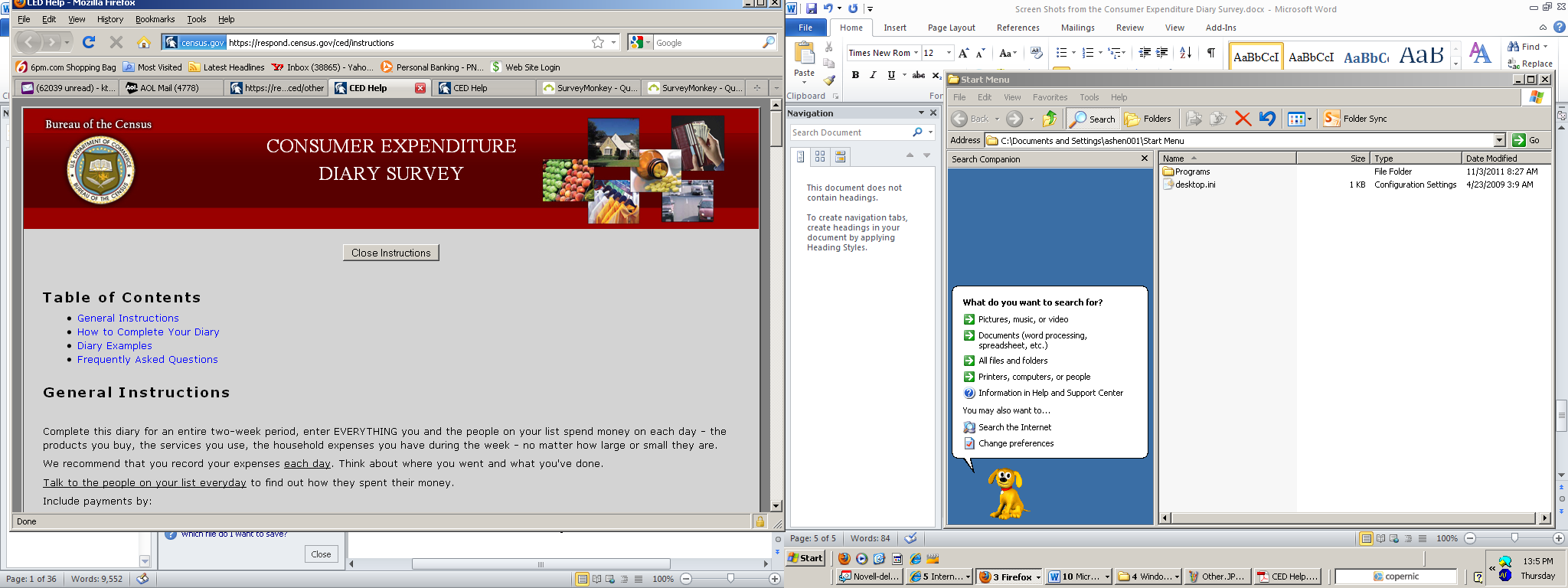Expand the Find dropdown in Word ribbon

pos(1546,47)
